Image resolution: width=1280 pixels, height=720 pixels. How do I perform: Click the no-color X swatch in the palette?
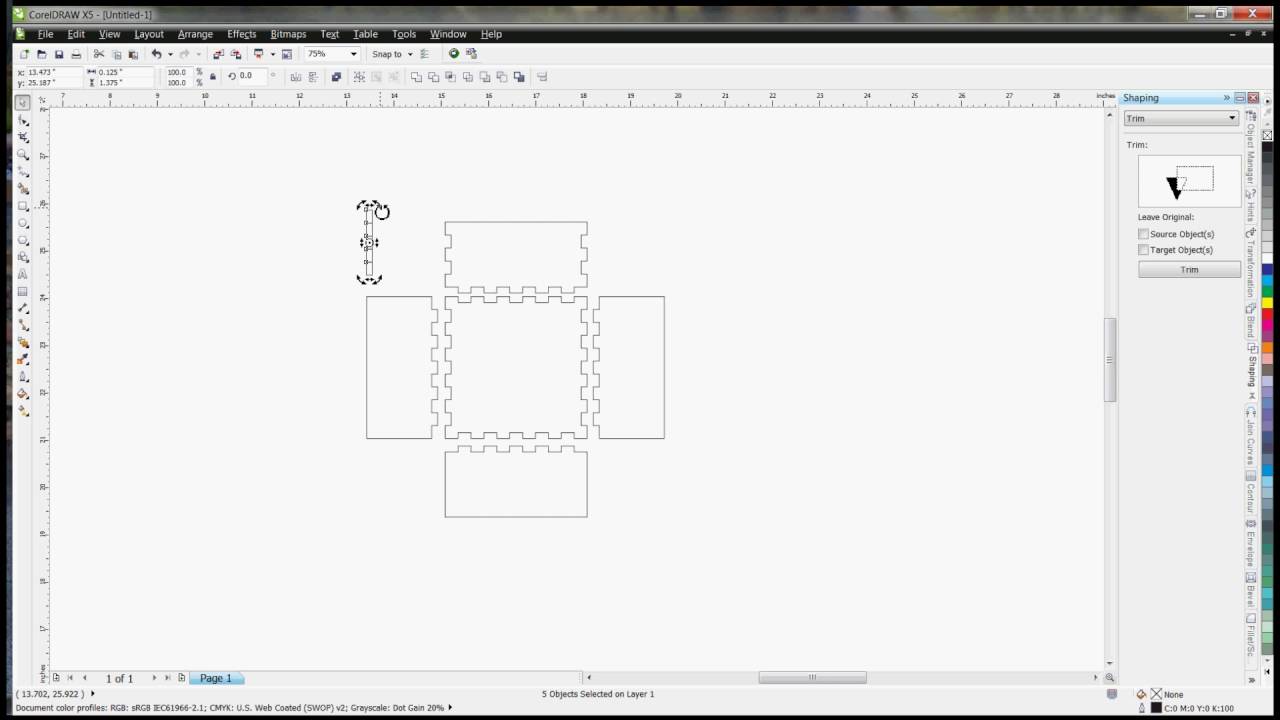[1267, 134]
